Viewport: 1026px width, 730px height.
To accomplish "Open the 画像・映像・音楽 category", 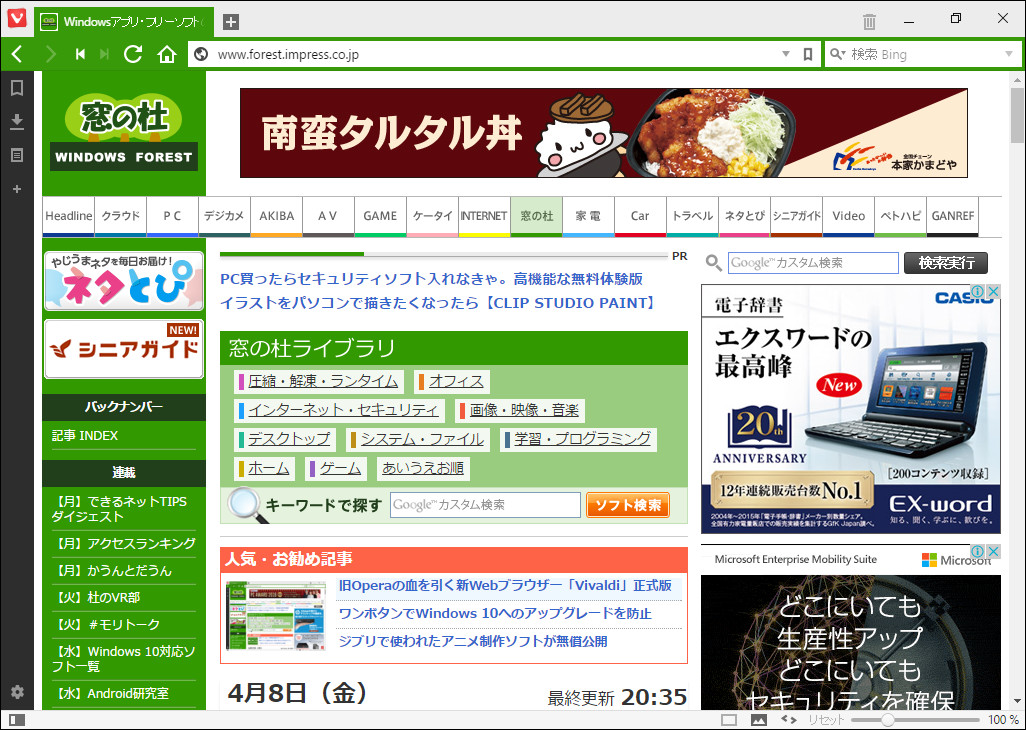I will tap(520, 410).
